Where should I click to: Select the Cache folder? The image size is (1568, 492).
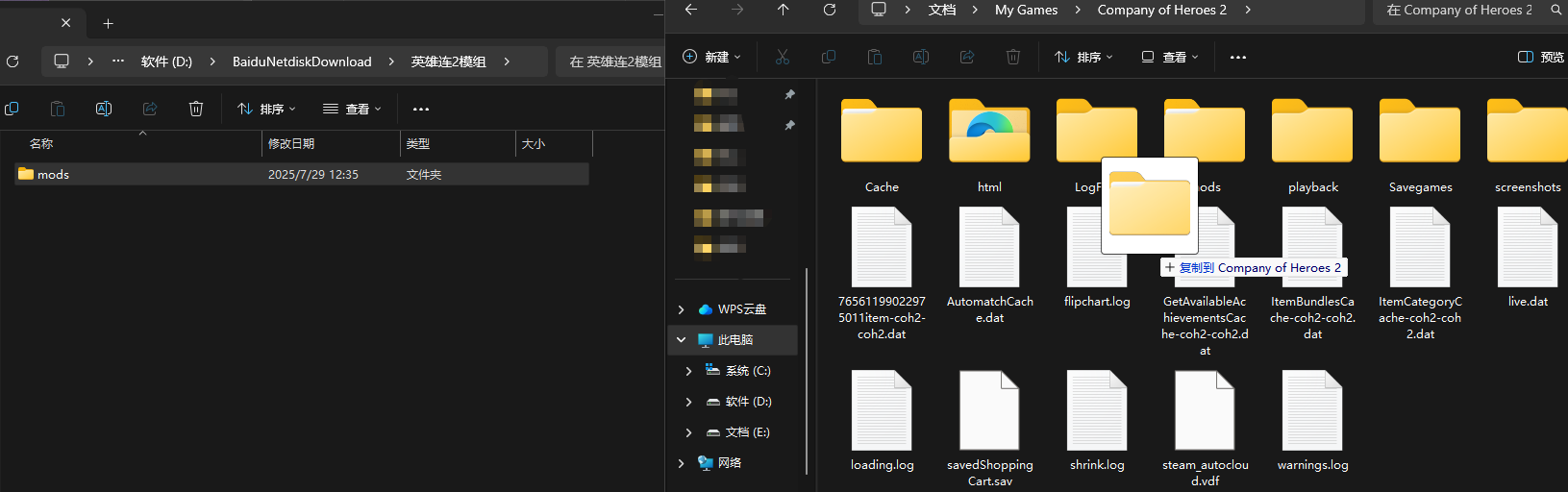click(x=882, y=146)
